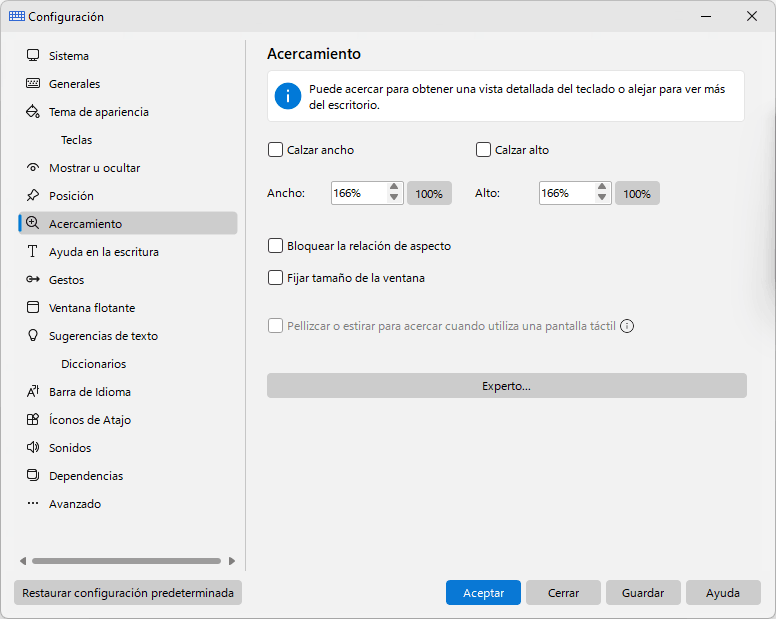Click the Avanzado ellipsis icon
The width and height of the screenshot is (776, 619).
(33, 503)
